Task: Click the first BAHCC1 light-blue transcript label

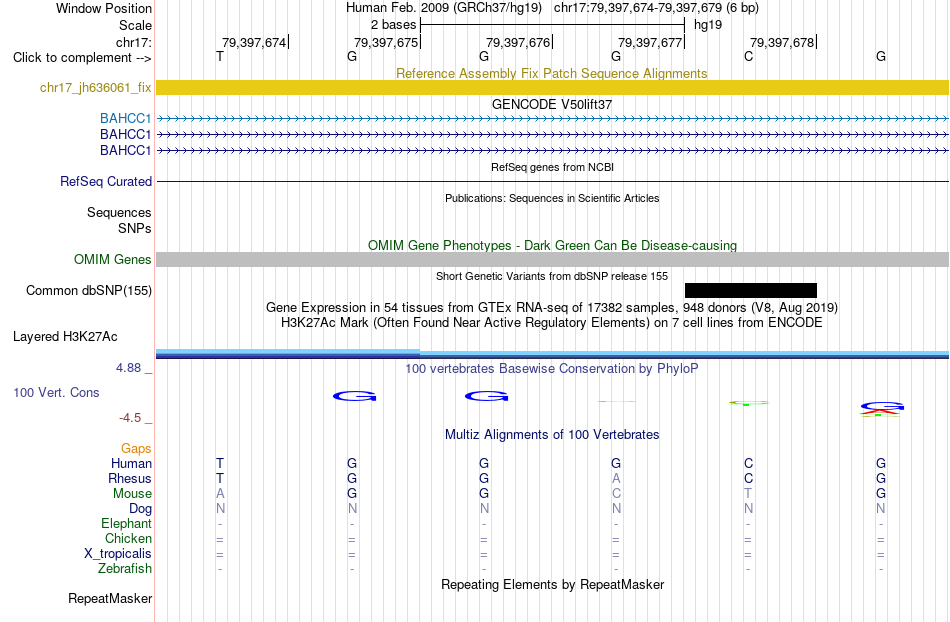Action: click(125, 119)
